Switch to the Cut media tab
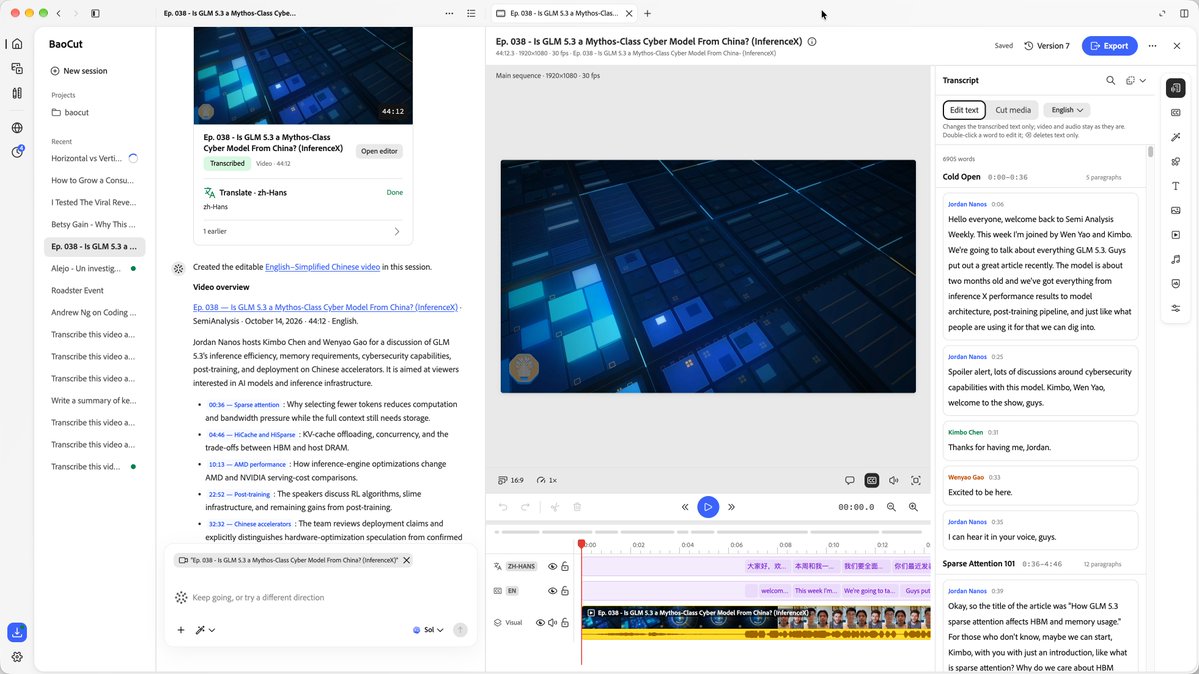This screenshot has width=1199, height=674. (x=1012, y=110)
